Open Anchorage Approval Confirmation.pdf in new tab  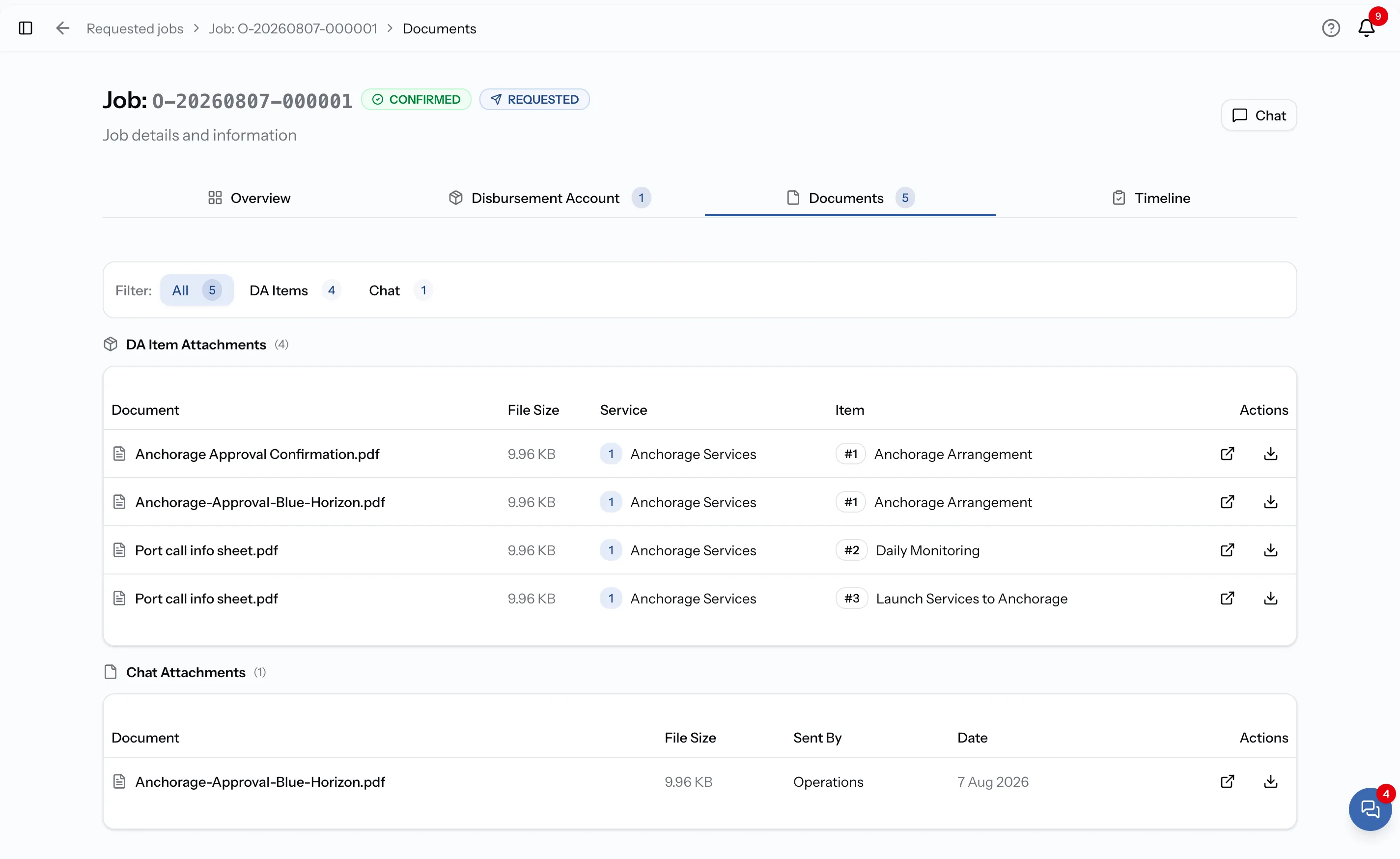[x=1227, y=454]
